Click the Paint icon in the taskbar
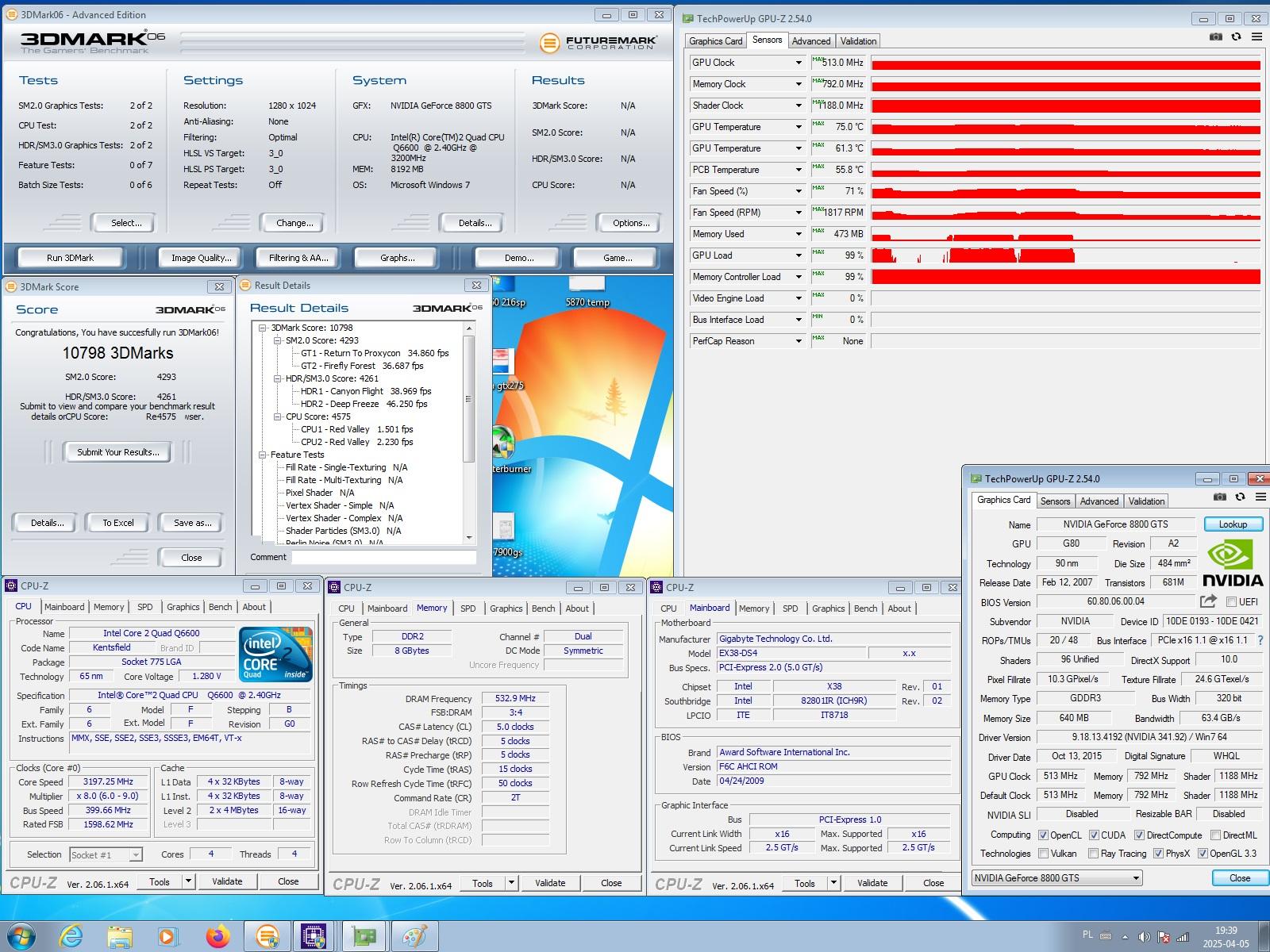This screenshot has height=952, width=1270. 414,936
